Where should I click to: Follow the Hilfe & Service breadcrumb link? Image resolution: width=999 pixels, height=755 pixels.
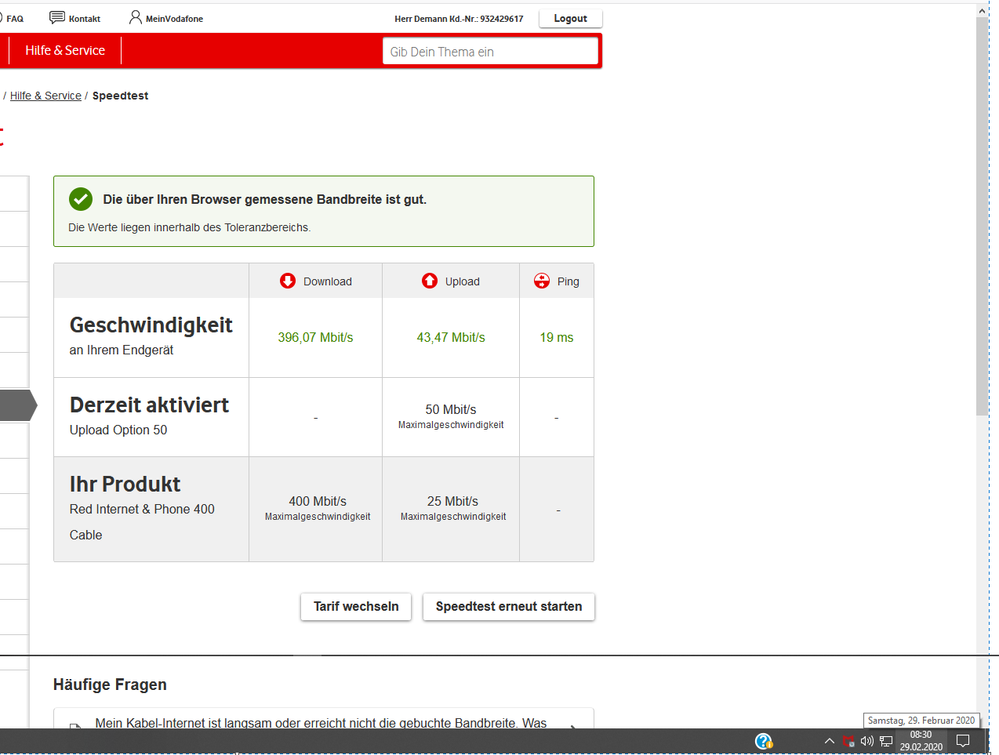pyautogui.click(x=46, y=96)
